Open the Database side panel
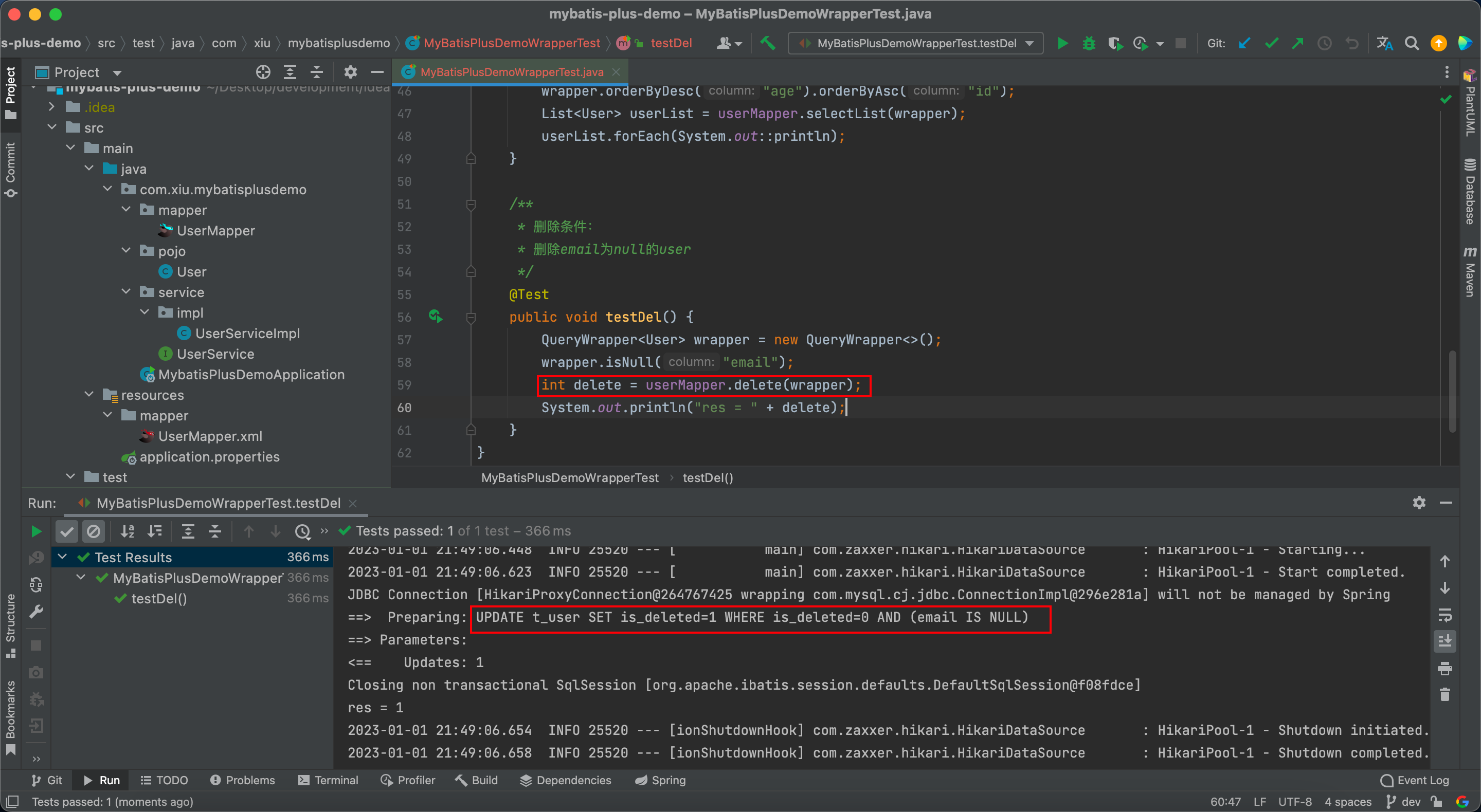The height and width of the screenshot is (812, 1481). (1469, 191)
